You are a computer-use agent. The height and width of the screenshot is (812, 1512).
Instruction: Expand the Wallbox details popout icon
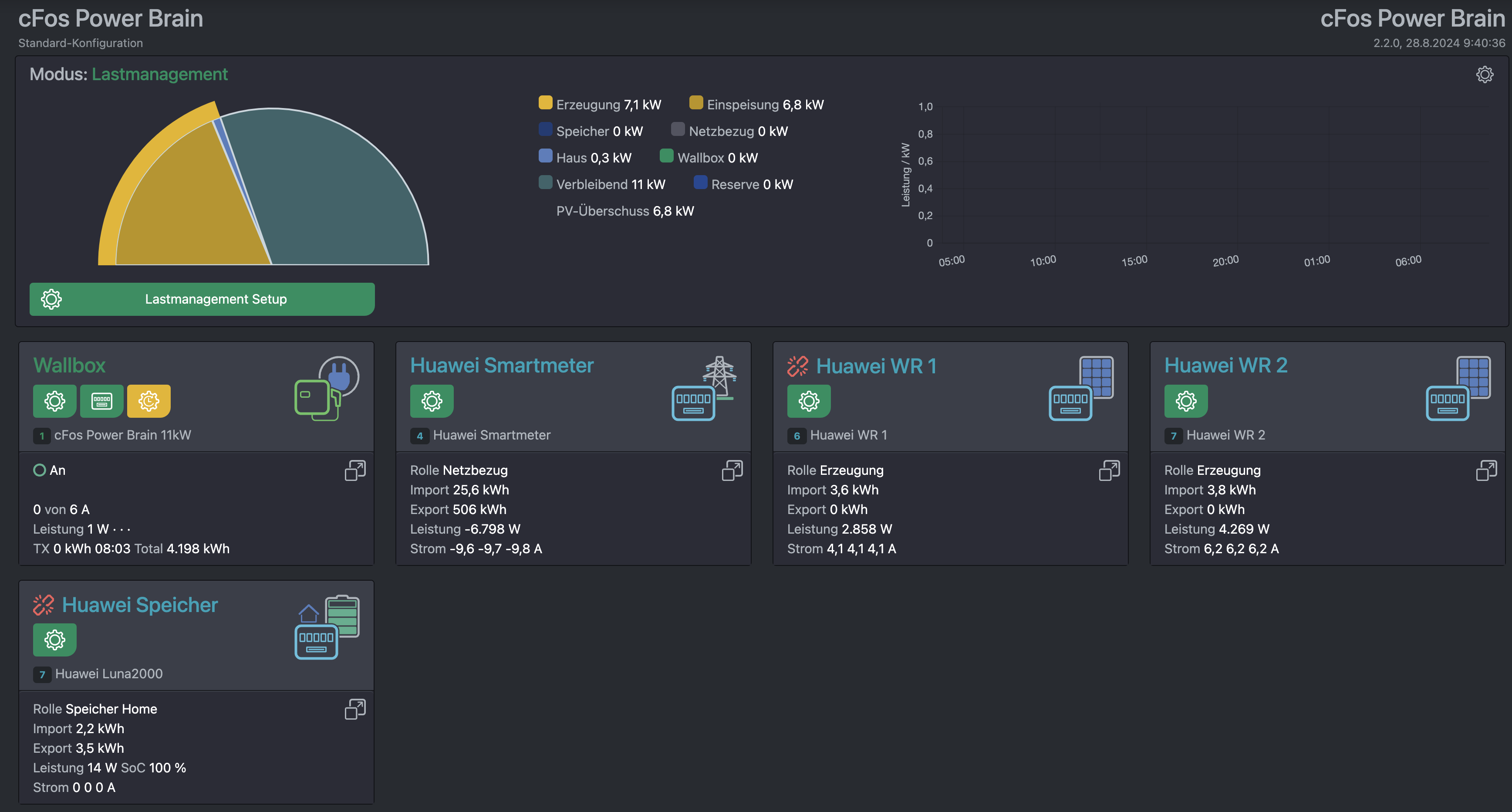[x=354, y=470]
